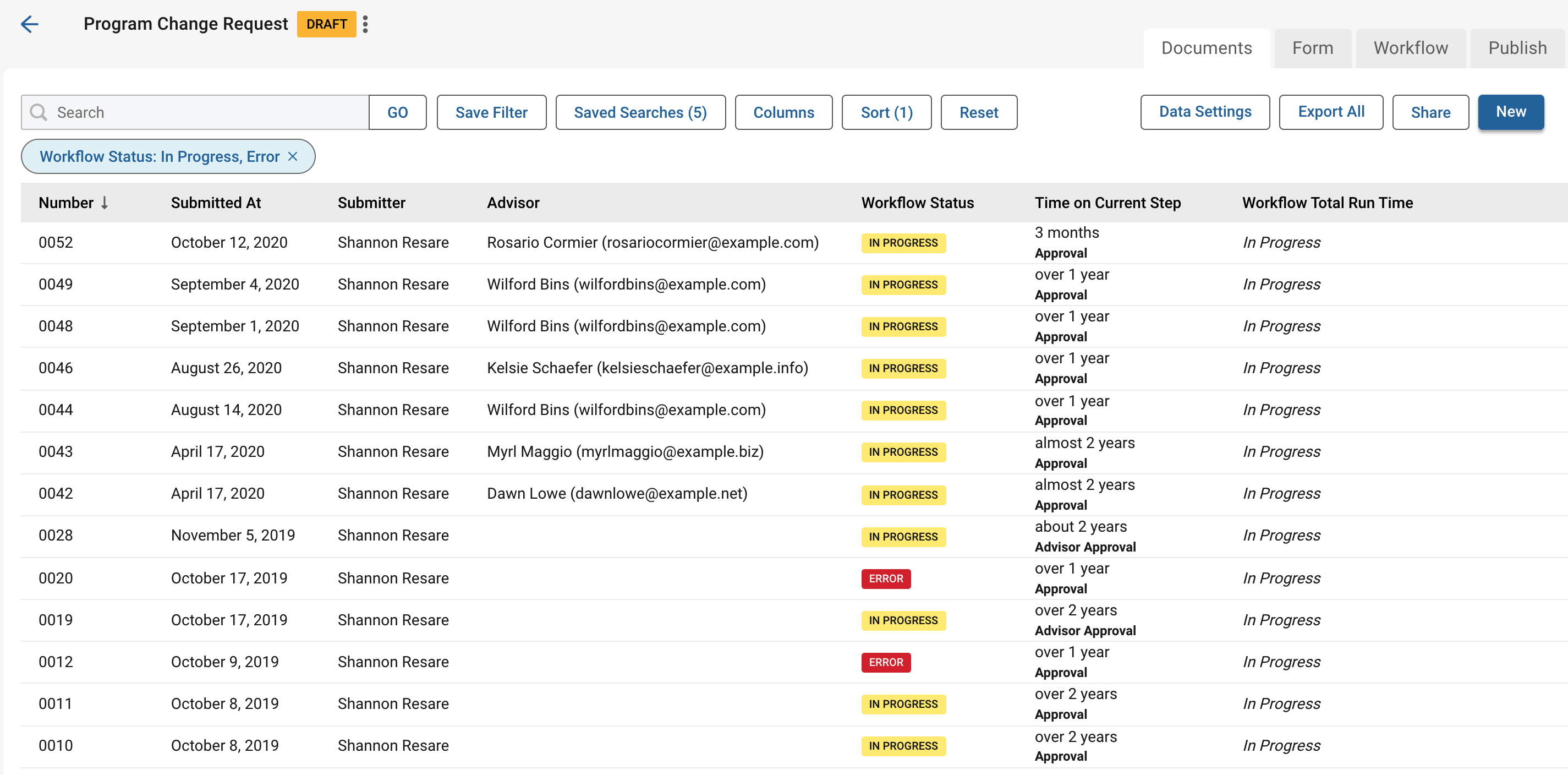Export All documents

1331,112
